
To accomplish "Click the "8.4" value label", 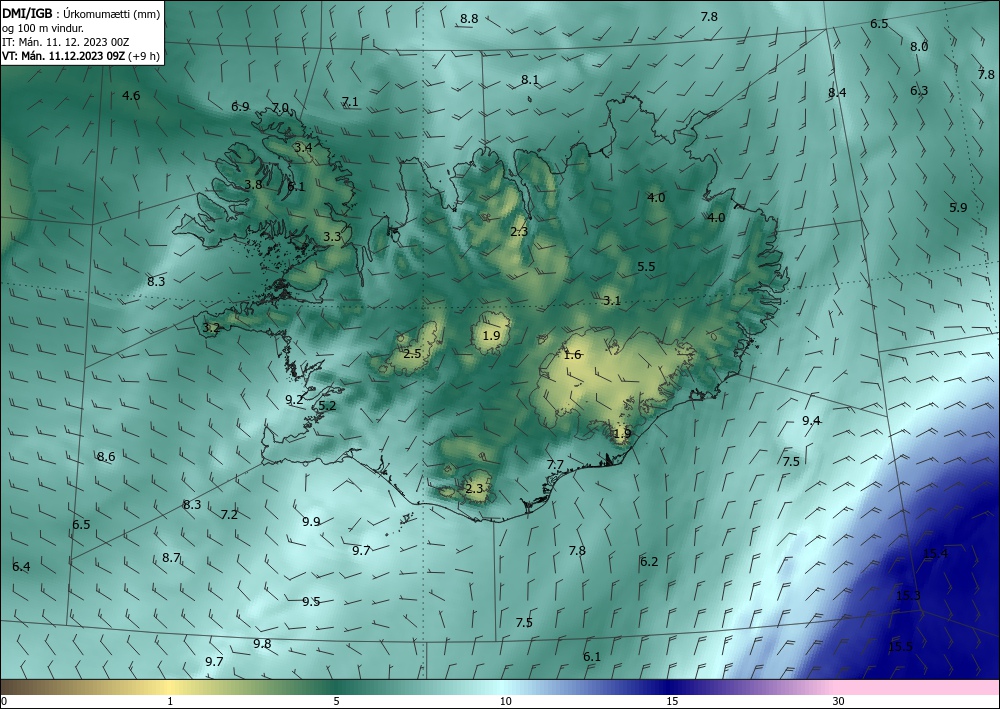I will tap(837, 92).
